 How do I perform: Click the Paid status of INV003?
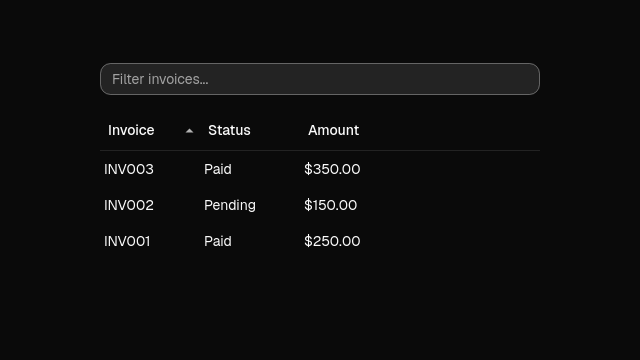[218, 169]
